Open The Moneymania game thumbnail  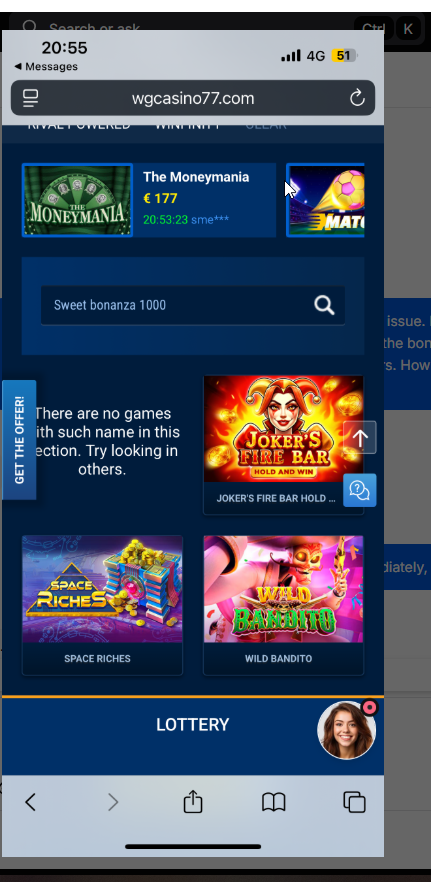(78, 200)
